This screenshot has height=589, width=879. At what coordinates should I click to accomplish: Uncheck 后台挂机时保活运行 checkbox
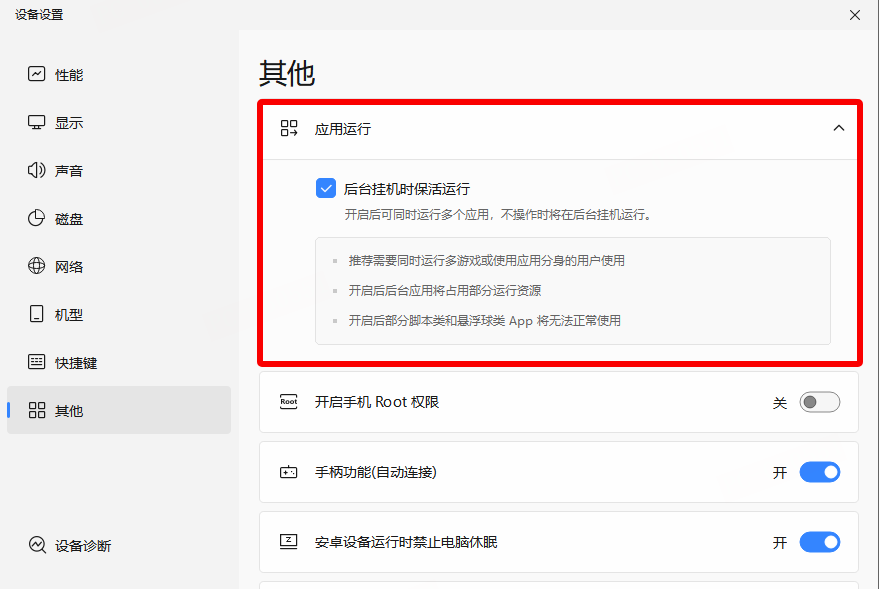click(326, 188)
